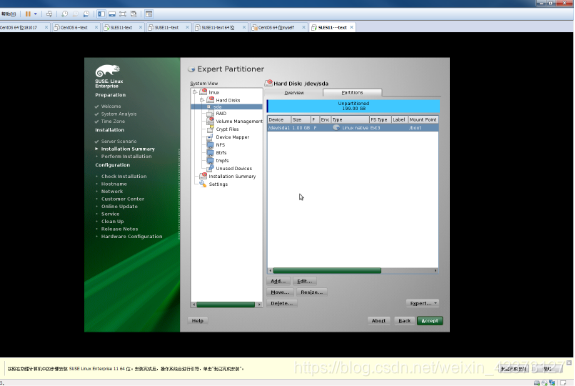Screen dimensions: 575x386
Task: Click the take snapshot clock icon
Action: pyautogui.click(x=65, y=14)
